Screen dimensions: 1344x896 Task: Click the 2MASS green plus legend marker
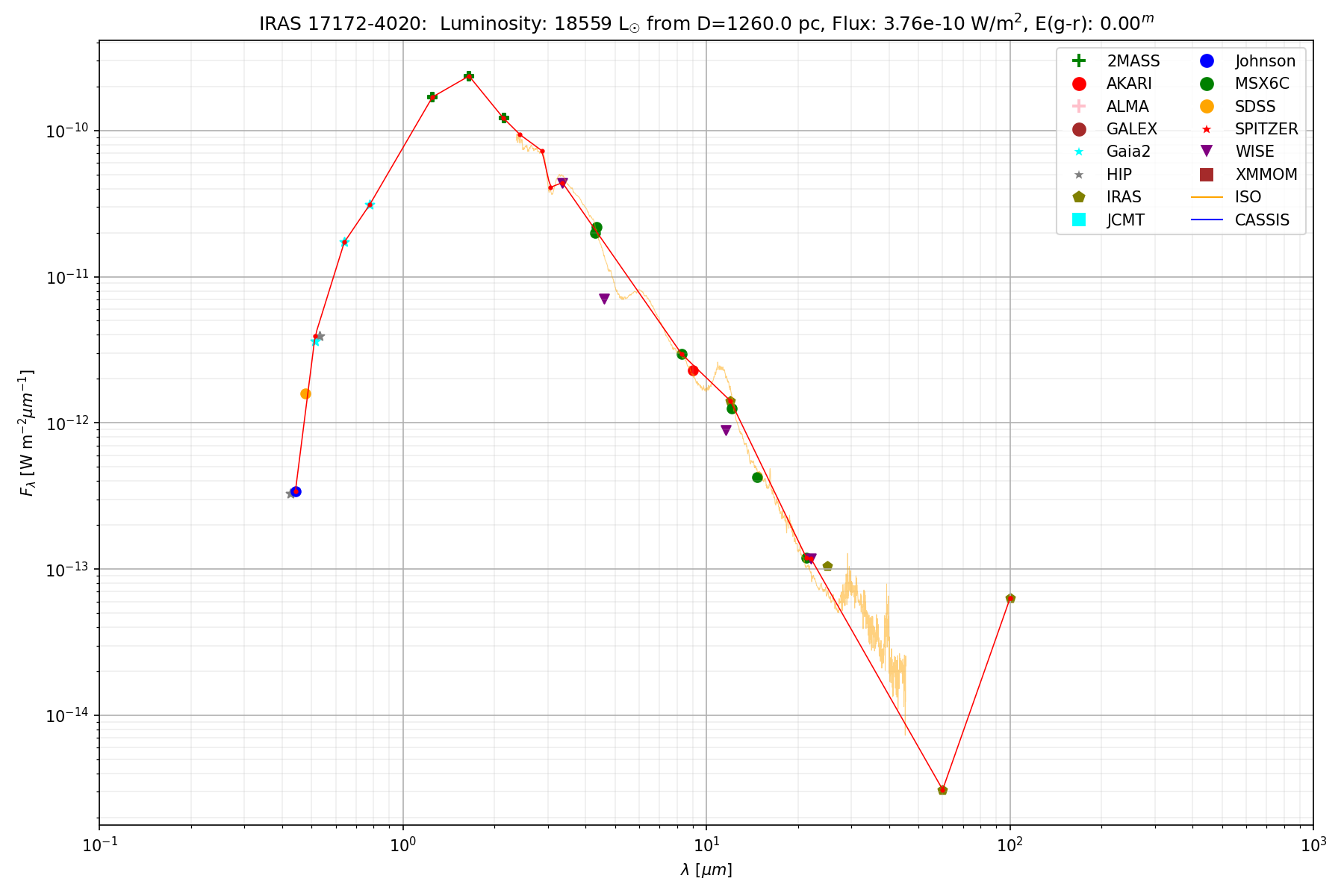point(1078,61)
